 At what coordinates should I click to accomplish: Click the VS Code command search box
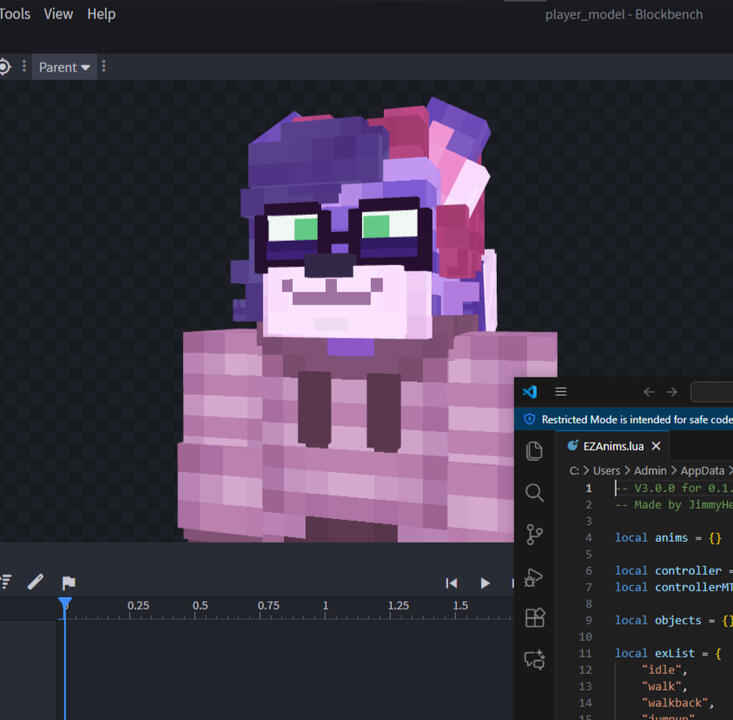pyautogui.click(x=711, y=392)
